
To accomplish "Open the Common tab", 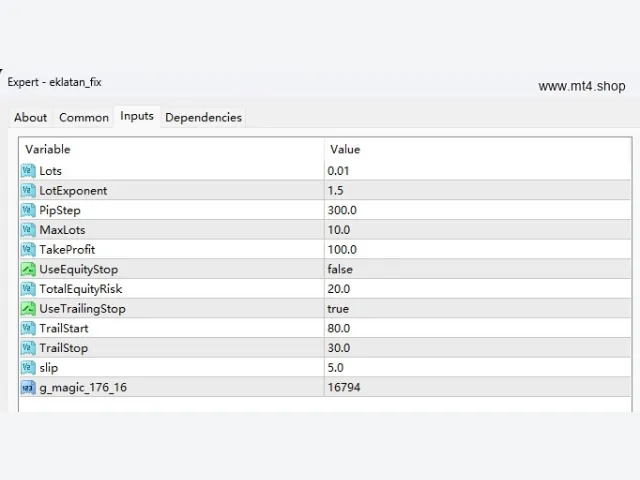I will tap(84, 118).
